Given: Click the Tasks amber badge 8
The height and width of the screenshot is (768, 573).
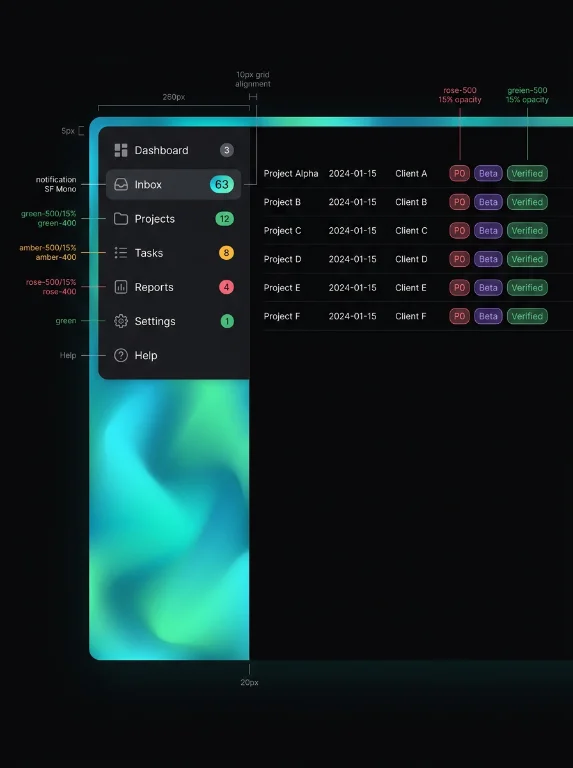Looking at the screenshot, I should (x=226, y=253).
